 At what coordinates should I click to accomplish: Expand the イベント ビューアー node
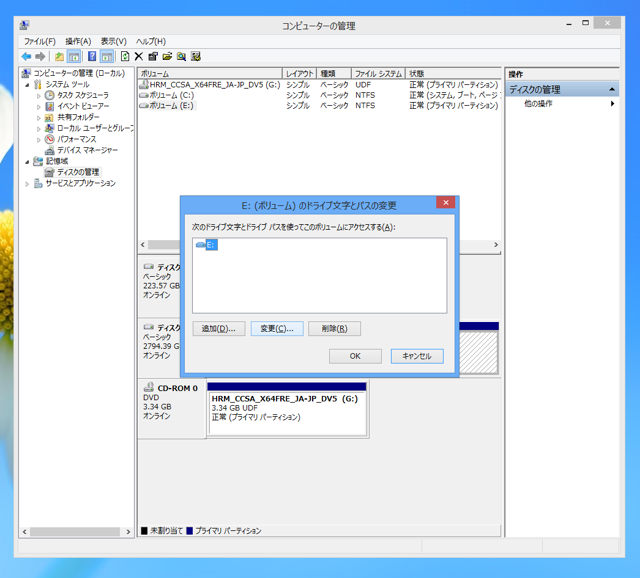pyautogui.click(x=39, y=107)
